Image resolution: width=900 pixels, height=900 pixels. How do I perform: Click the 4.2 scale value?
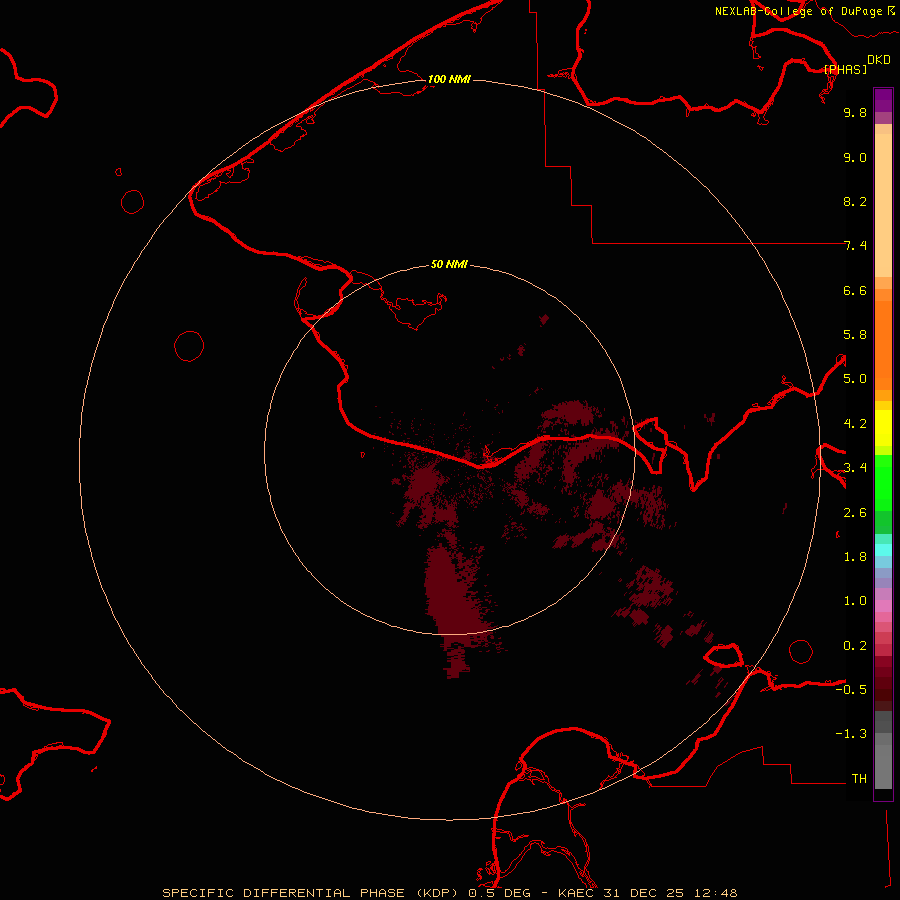(855, 424)
